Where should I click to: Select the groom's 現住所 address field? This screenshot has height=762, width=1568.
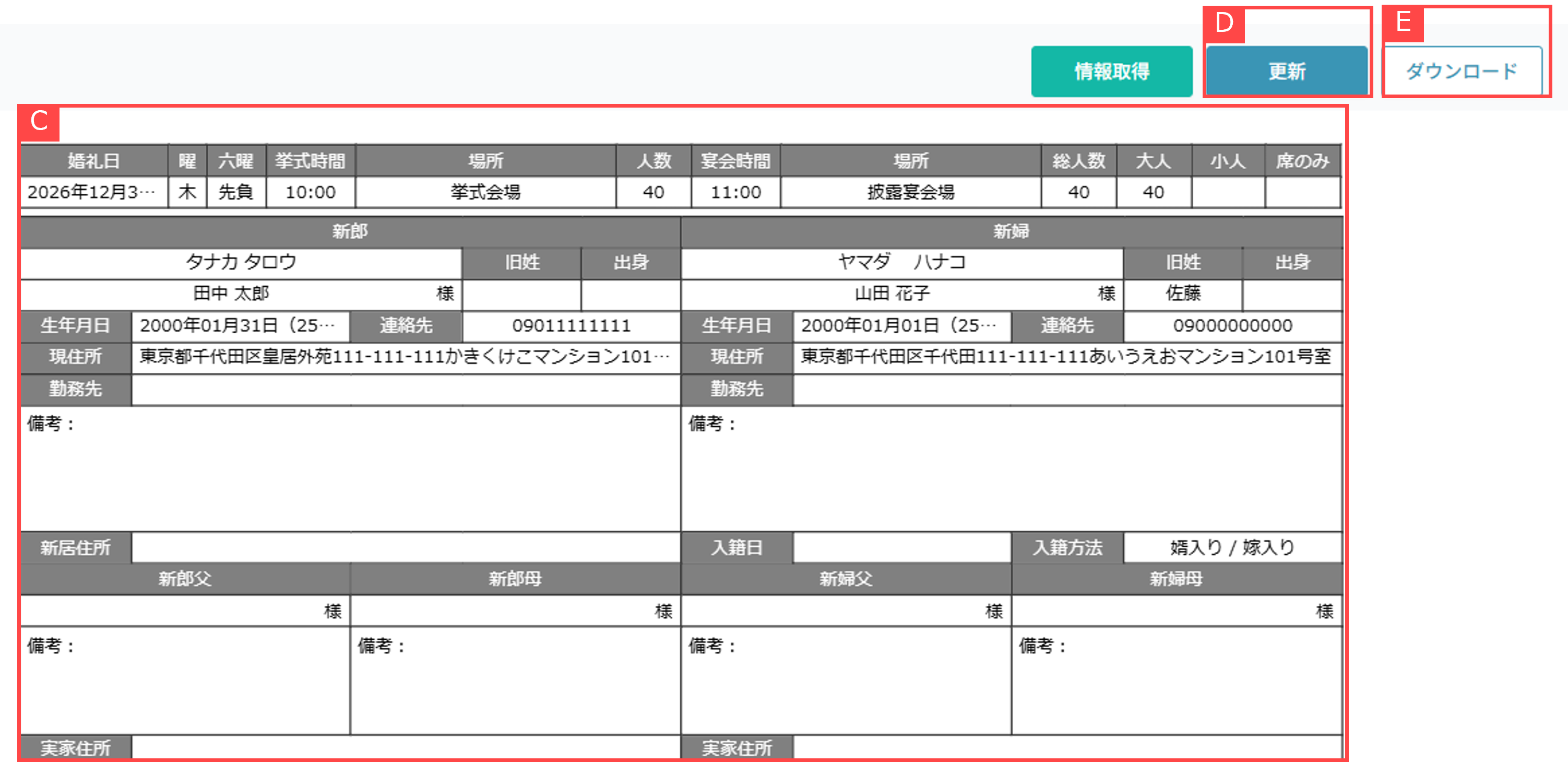[x=402, y=358]
